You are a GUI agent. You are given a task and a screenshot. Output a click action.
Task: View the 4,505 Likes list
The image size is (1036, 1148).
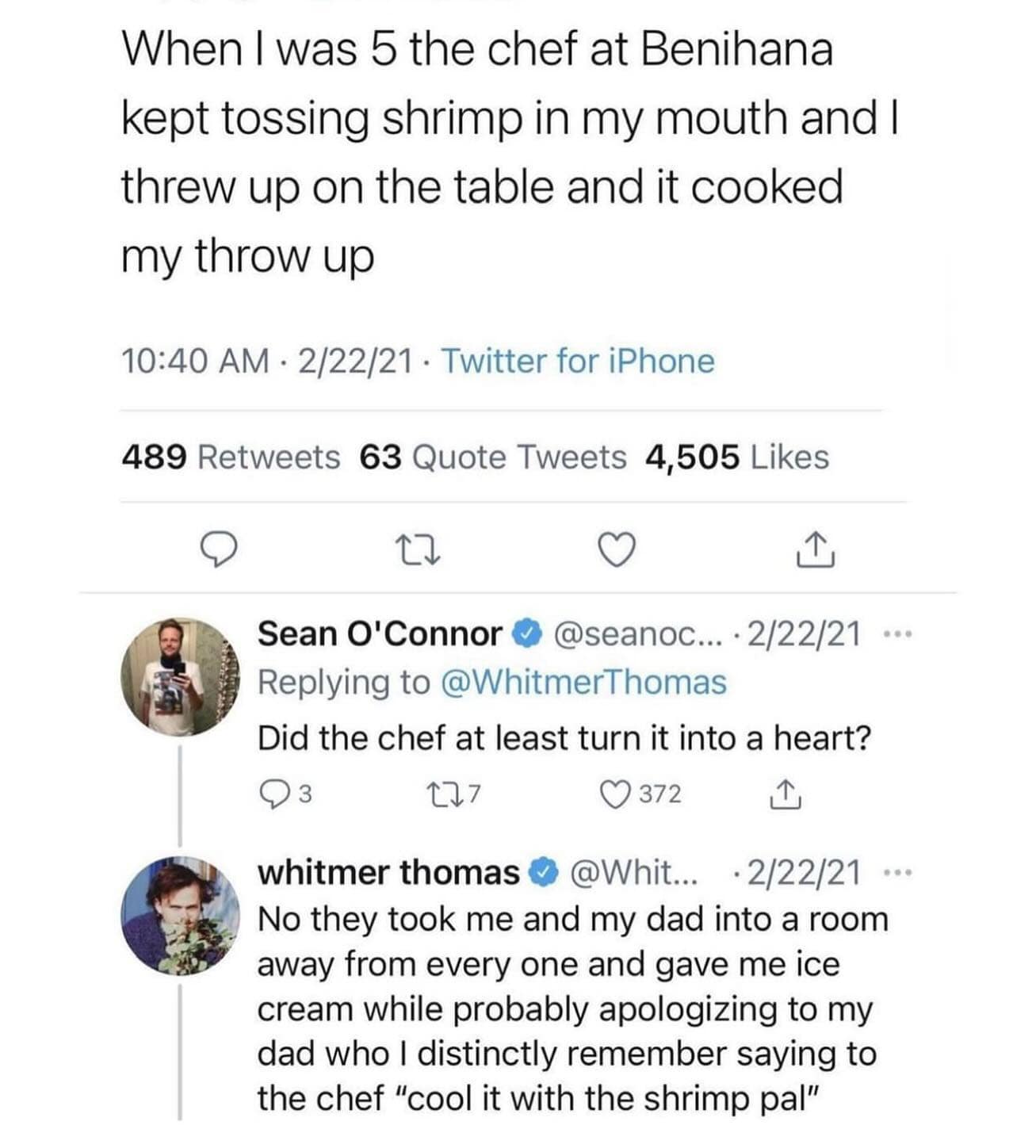click(x=737, y=457)
